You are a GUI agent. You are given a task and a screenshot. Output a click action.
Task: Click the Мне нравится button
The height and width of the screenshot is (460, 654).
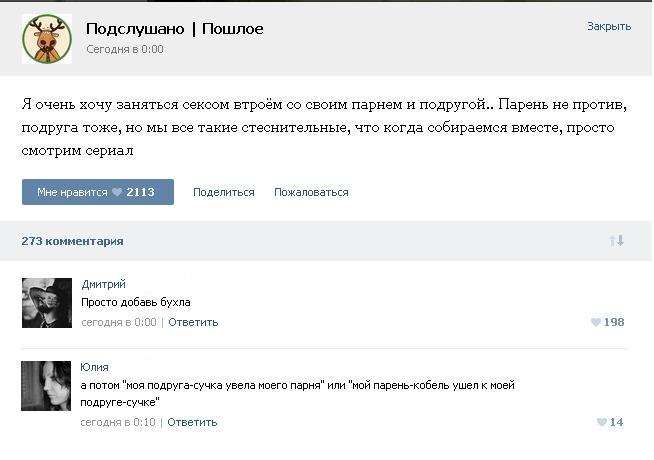tap(98, 192)
